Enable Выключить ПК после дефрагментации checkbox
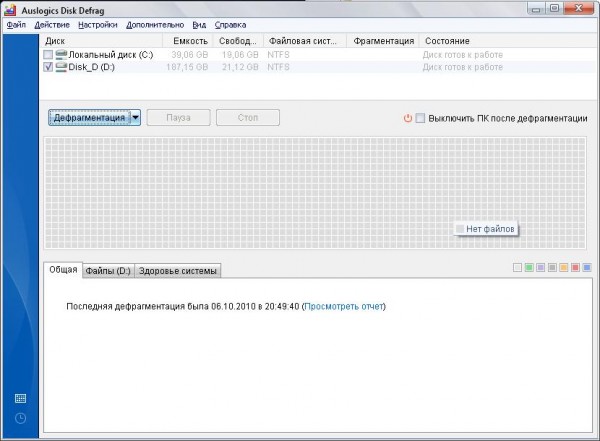 coord(420,118)
